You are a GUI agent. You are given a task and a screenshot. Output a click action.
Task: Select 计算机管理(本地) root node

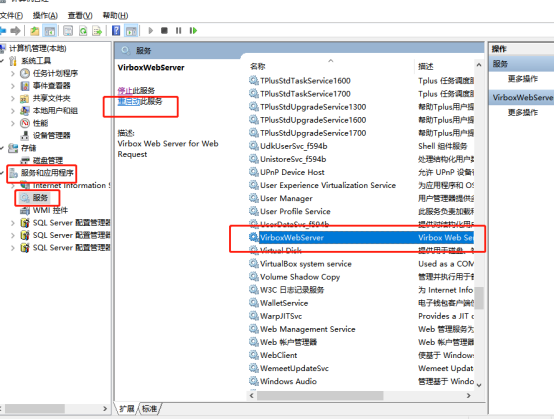37,48
